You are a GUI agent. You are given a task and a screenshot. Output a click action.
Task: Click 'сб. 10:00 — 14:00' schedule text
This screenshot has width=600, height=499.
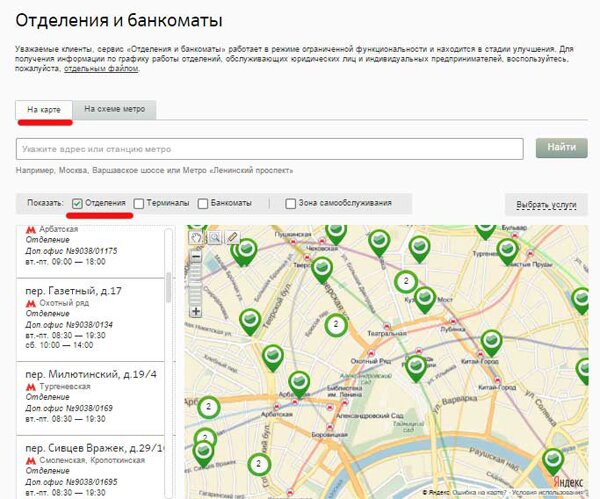59,345
